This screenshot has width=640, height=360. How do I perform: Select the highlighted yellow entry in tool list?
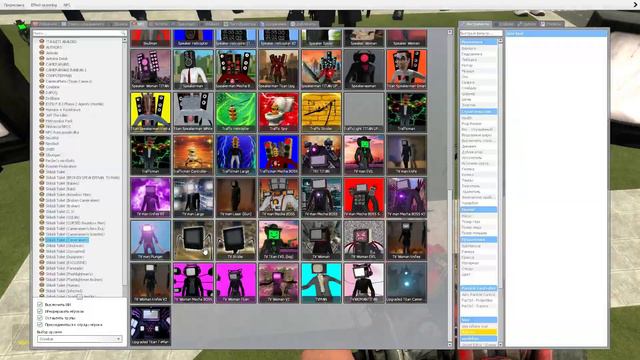click(x=478, y=332)
